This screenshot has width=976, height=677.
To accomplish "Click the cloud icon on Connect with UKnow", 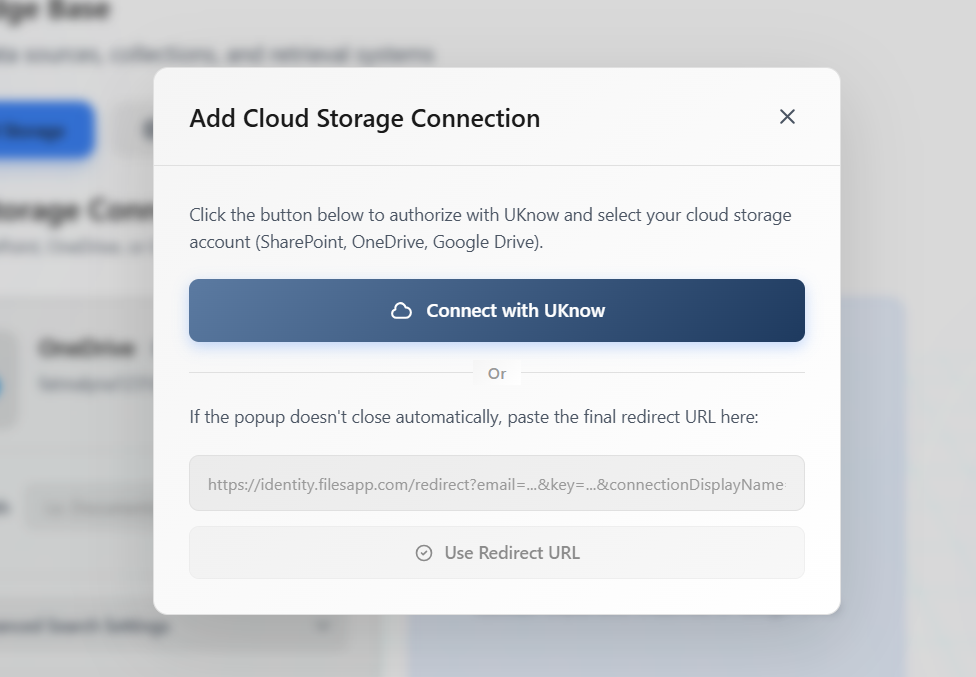I will coord(402,310).
